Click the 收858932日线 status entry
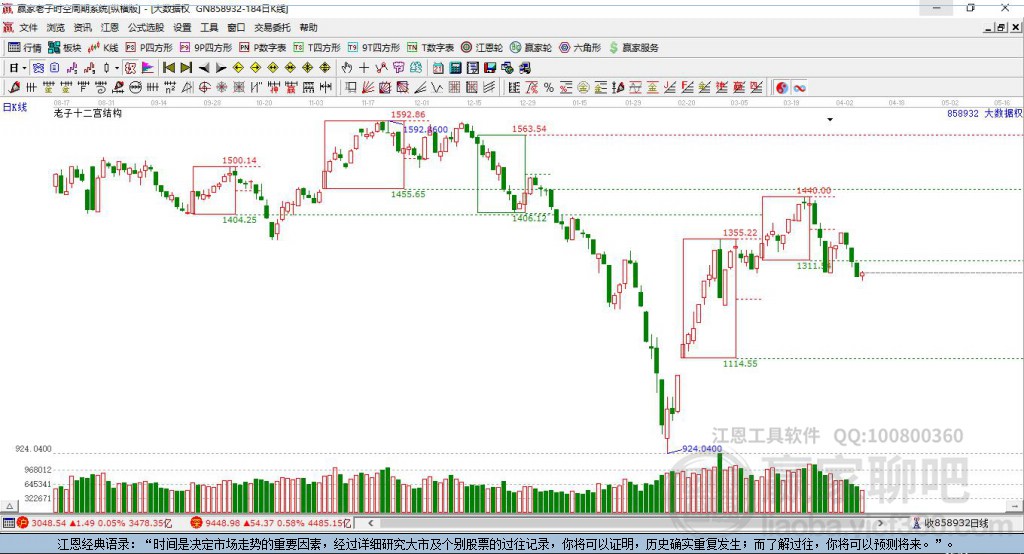 pyautogui.click(x=951, y=523)
